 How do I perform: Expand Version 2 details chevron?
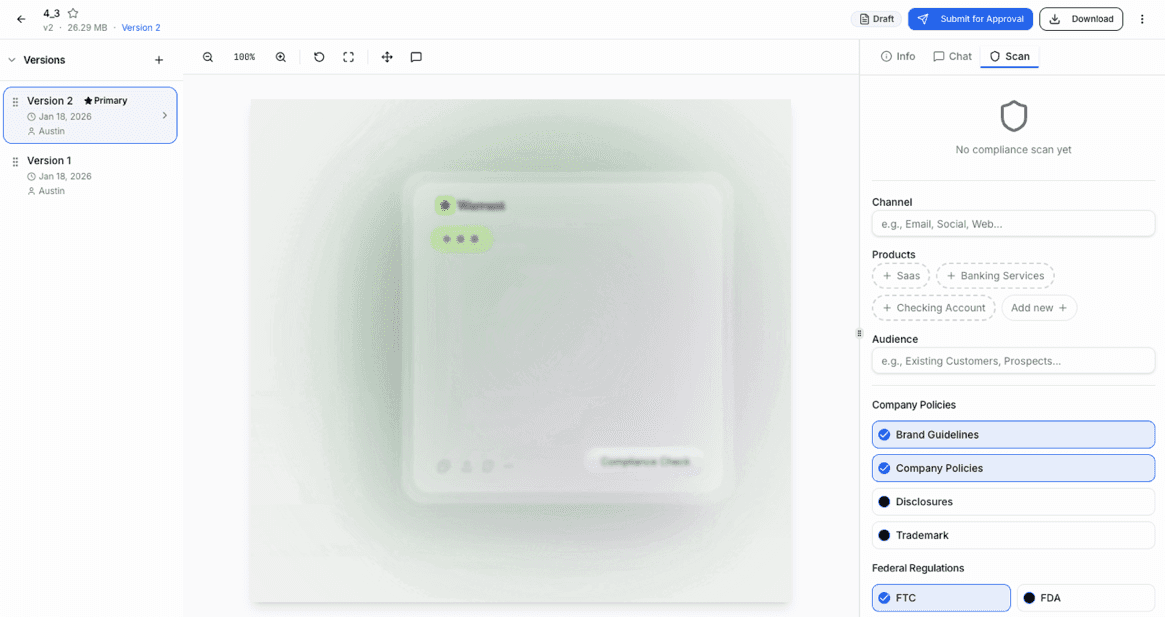coord(165,115)
